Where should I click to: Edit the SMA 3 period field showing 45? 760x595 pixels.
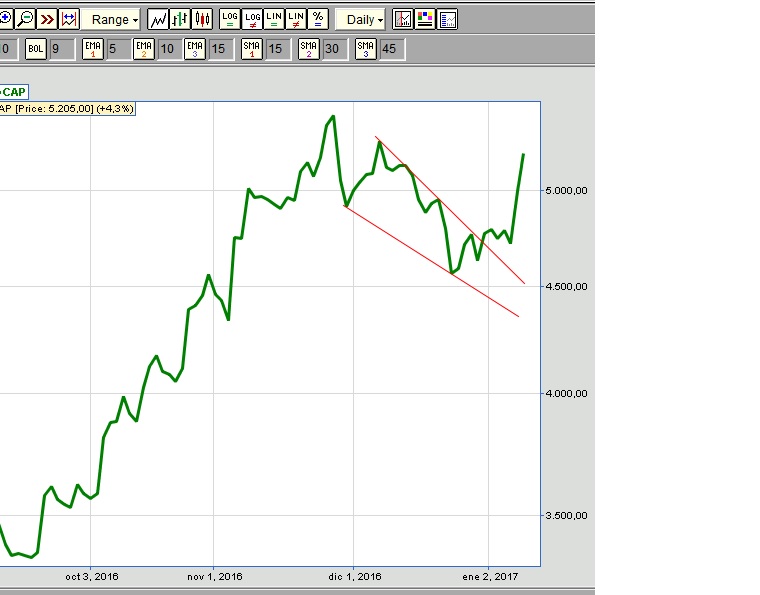click(x=392, y=49)
